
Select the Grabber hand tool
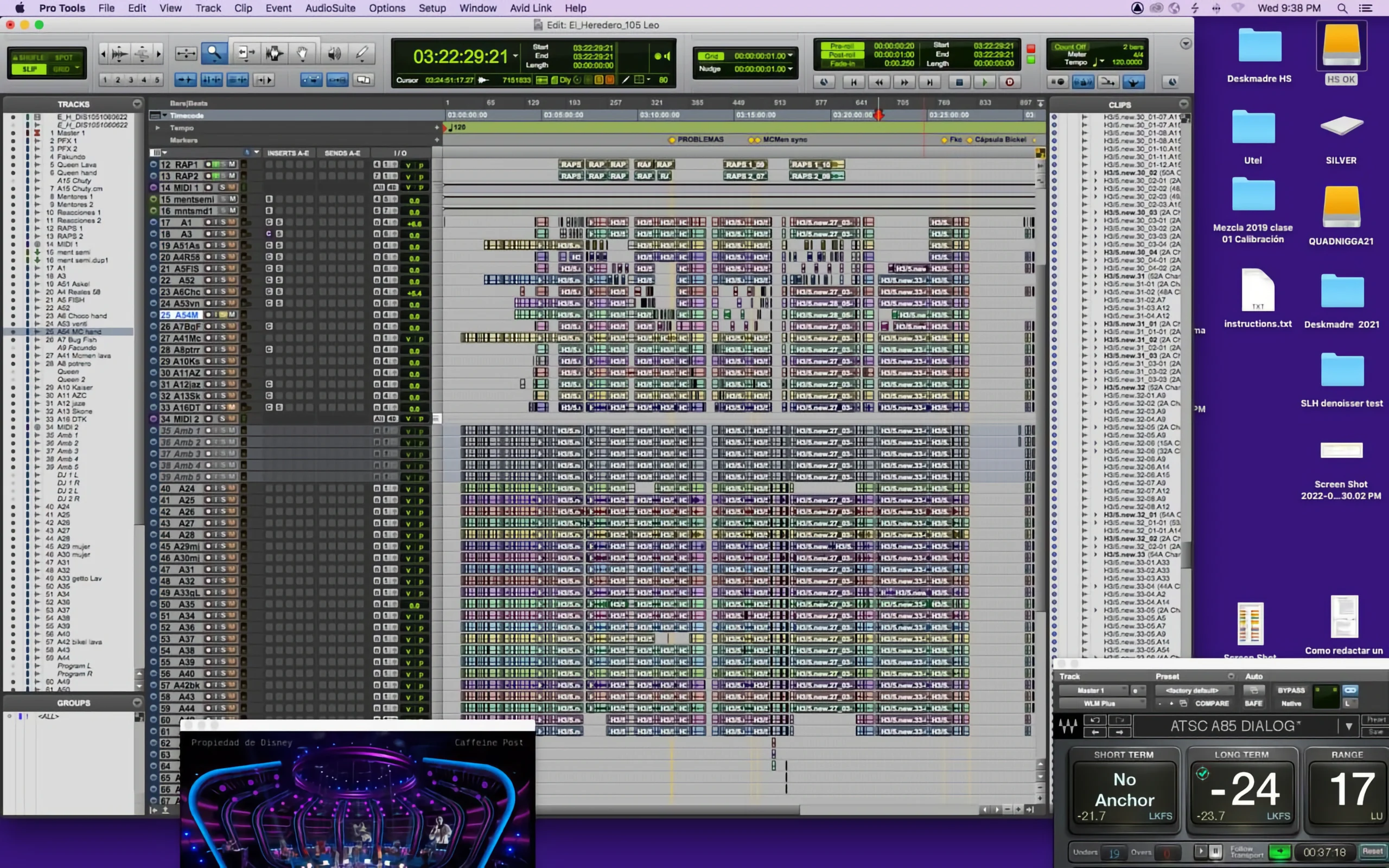pos(302,53)
